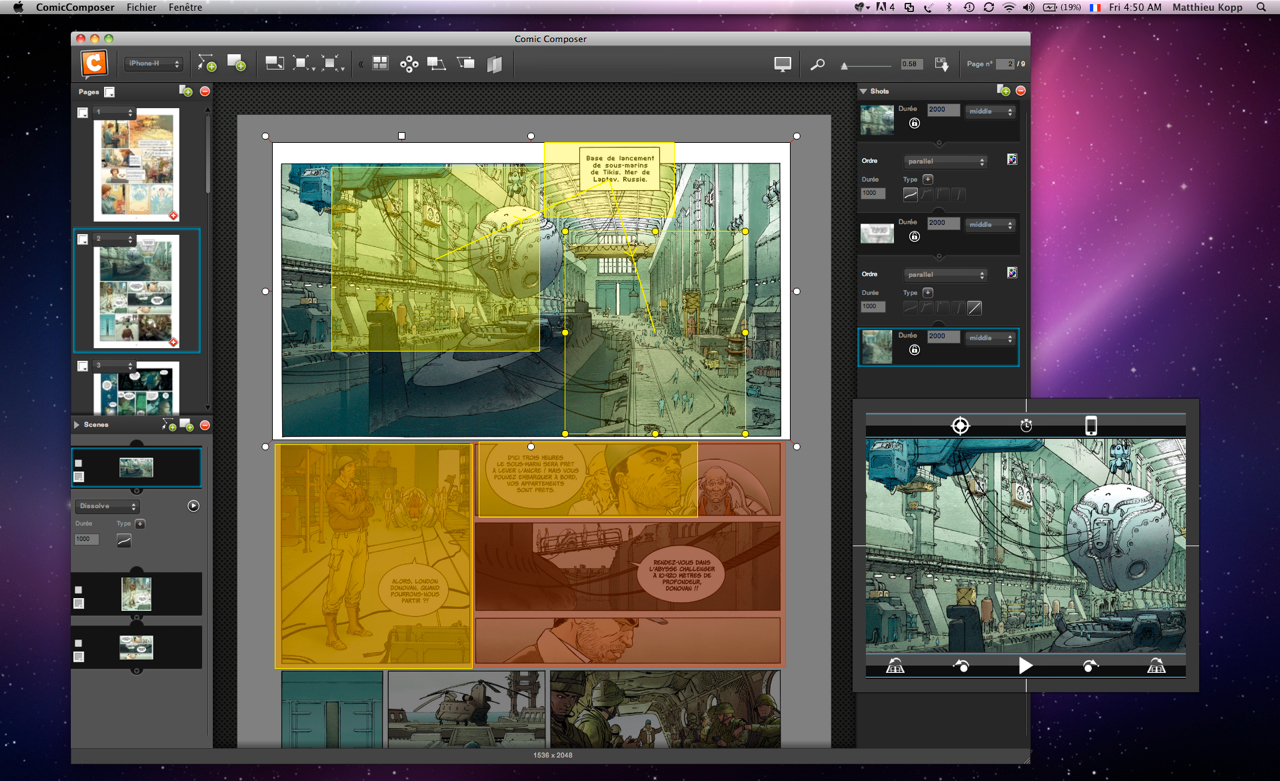Click the folded page toolbar icon
Screen dimensions: 1280x781
click(494, 64)
